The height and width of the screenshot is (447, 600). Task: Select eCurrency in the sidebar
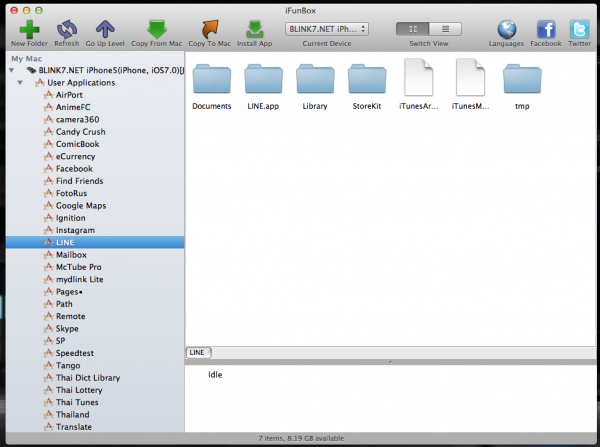95,156
